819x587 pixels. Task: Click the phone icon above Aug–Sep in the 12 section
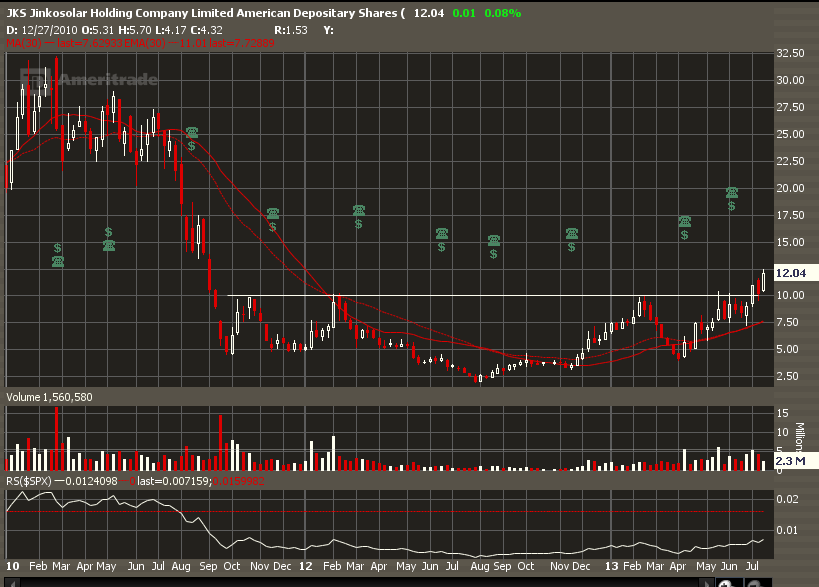coord(494,240)
